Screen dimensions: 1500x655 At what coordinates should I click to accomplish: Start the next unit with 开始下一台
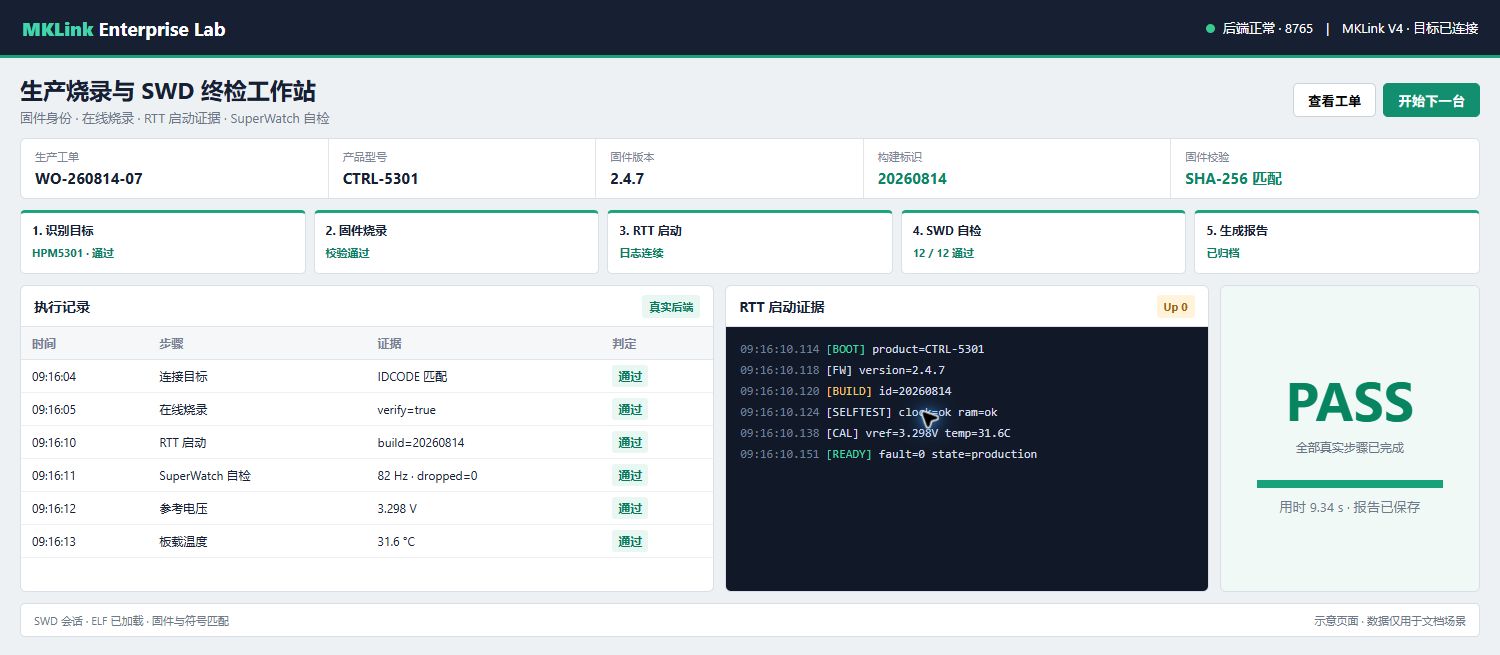click(1431, 100)
